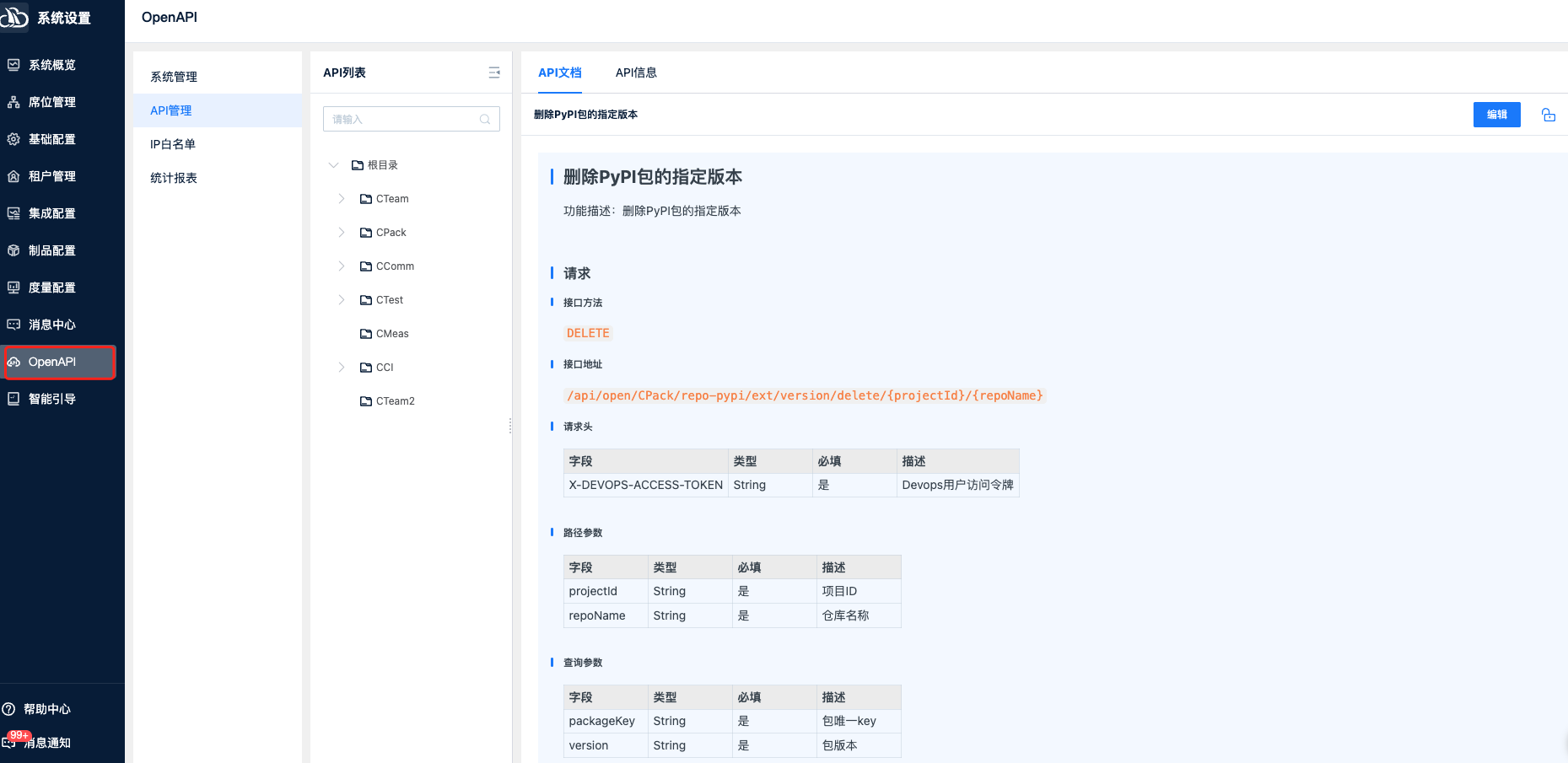Expand the CTest tree node
1568x763 pixels.
pos(342,300)
